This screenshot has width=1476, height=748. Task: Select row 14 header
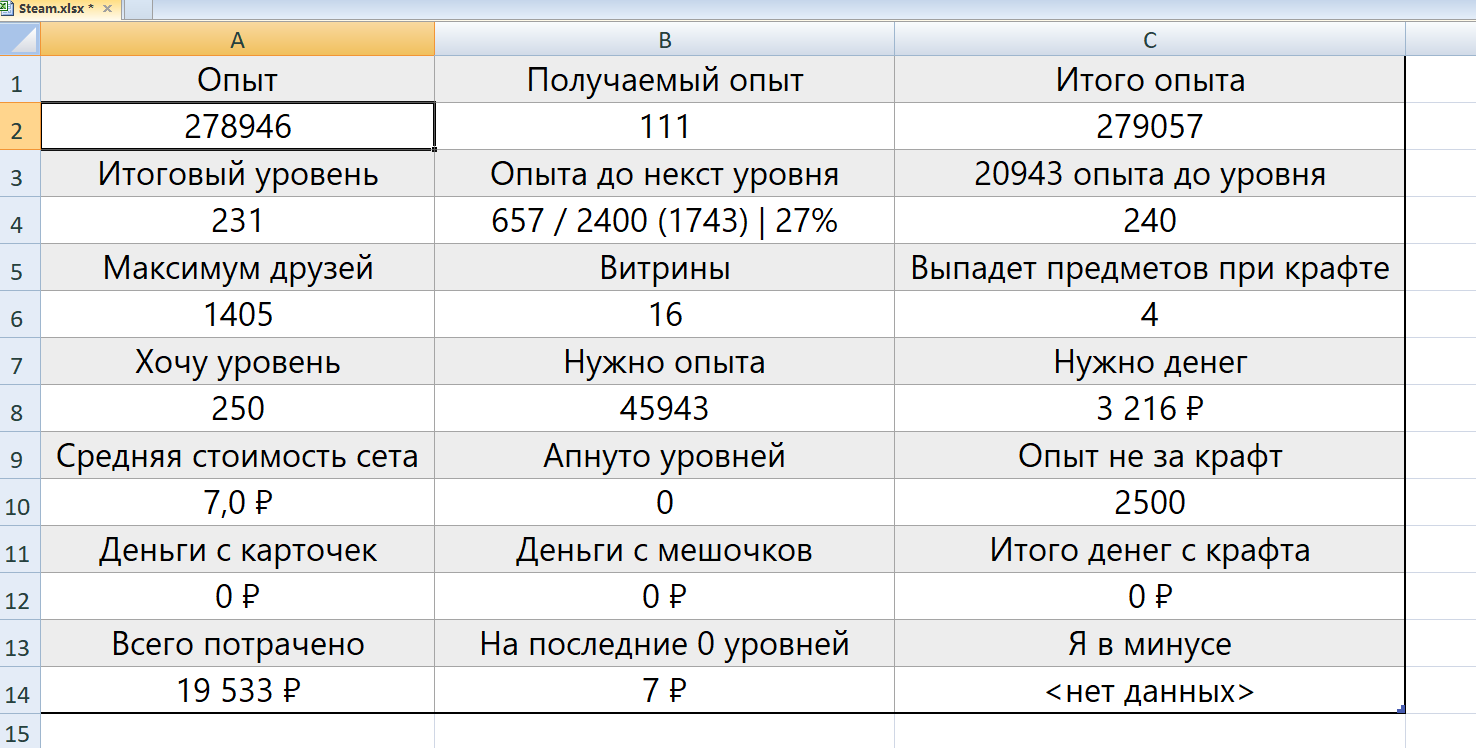point(20,690)
